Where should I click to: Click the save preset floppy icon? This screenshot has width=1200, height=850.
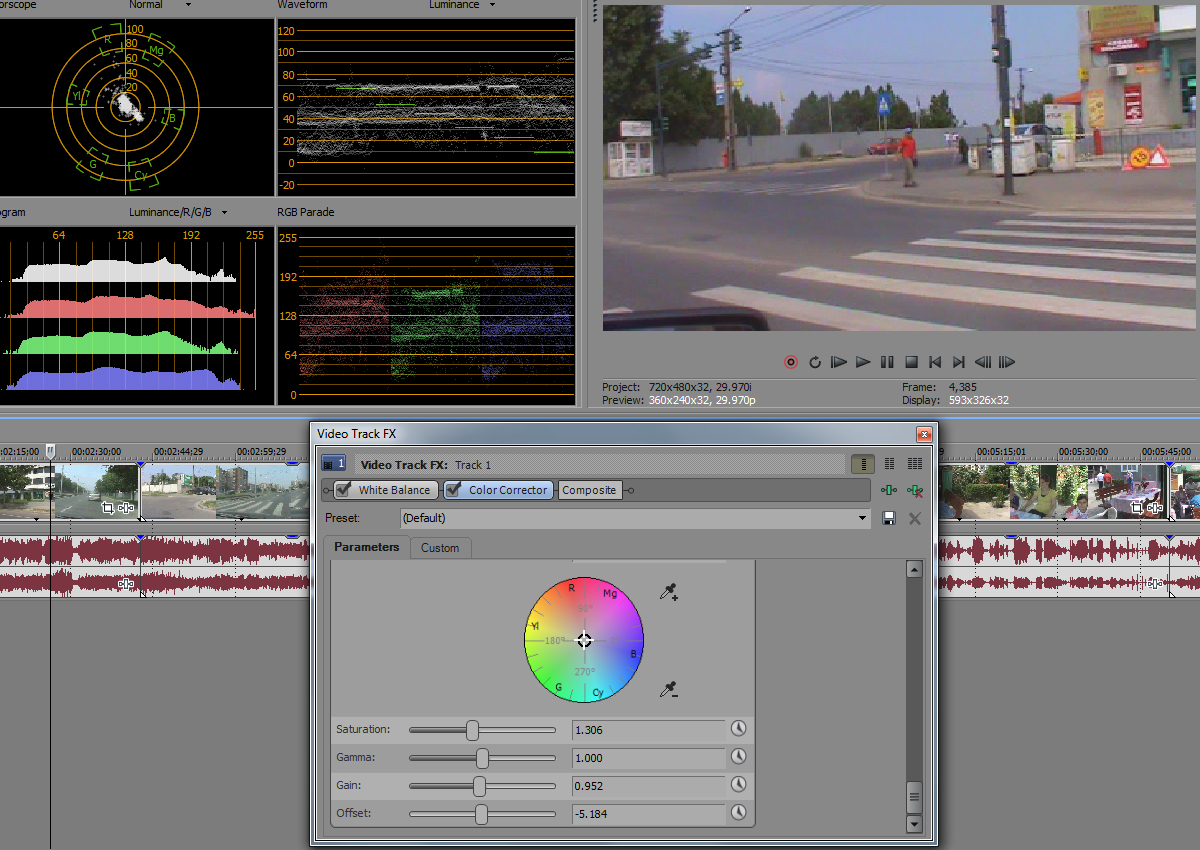pyautogui.click(x=889, y=518)
